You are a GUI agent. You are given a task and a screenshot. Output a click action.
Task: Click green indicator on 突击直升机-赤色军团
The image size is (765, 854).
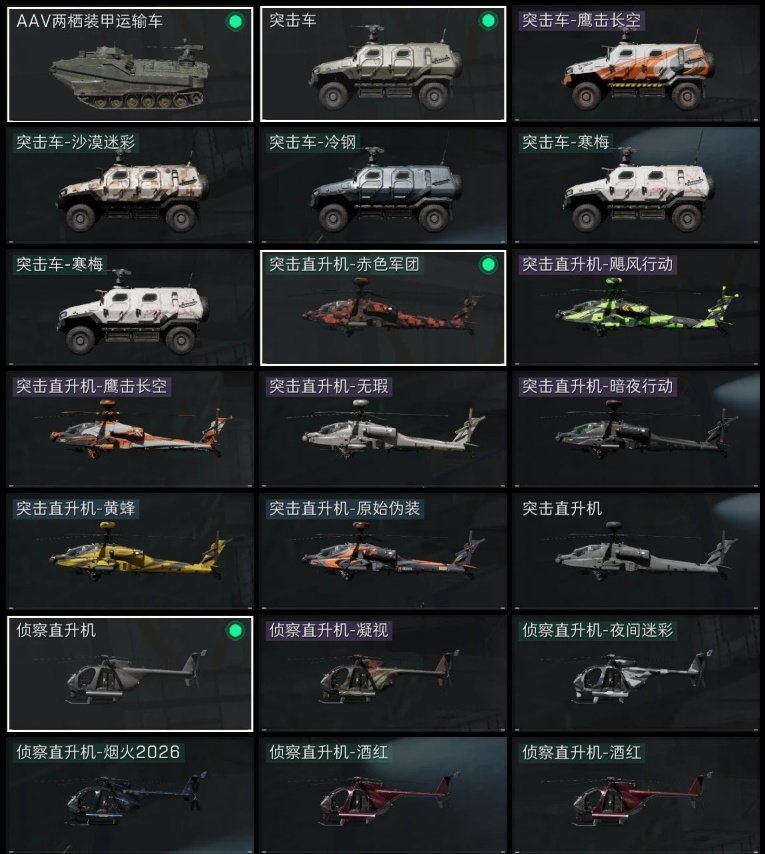488,265
